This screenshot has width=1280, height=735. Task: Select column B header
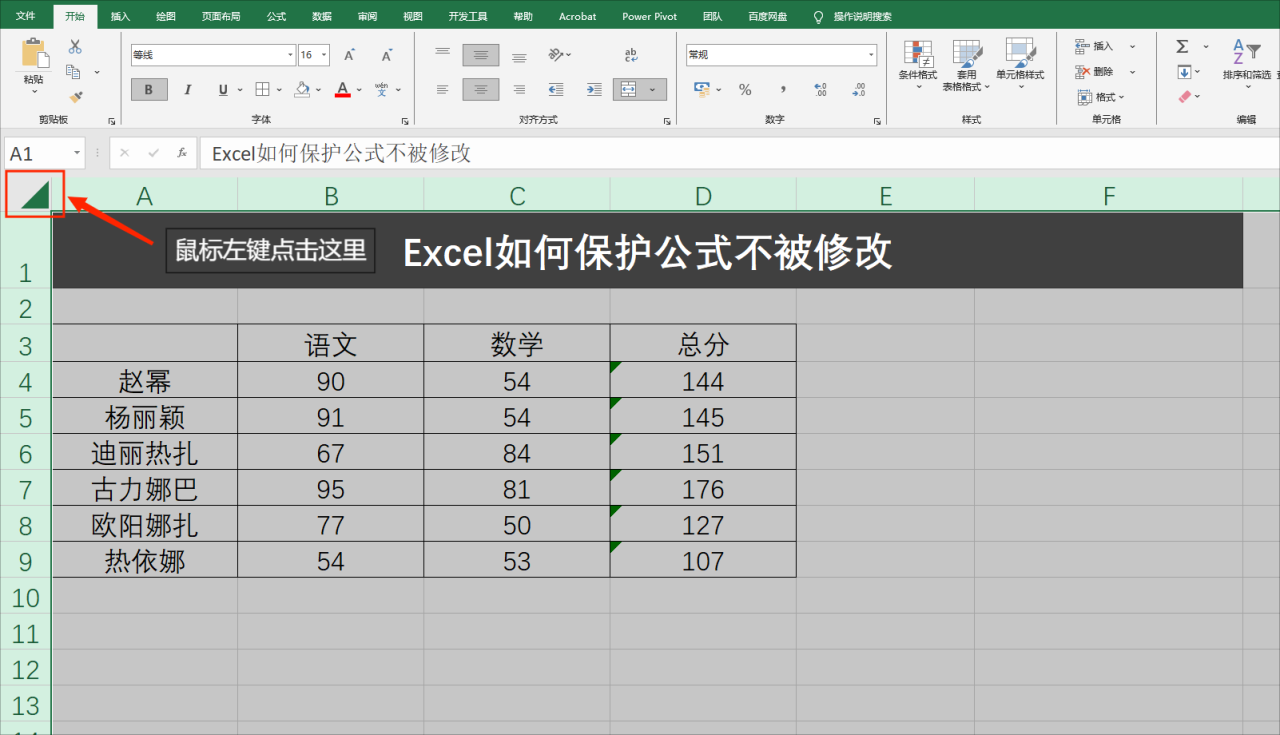click(x=331, y=196)
